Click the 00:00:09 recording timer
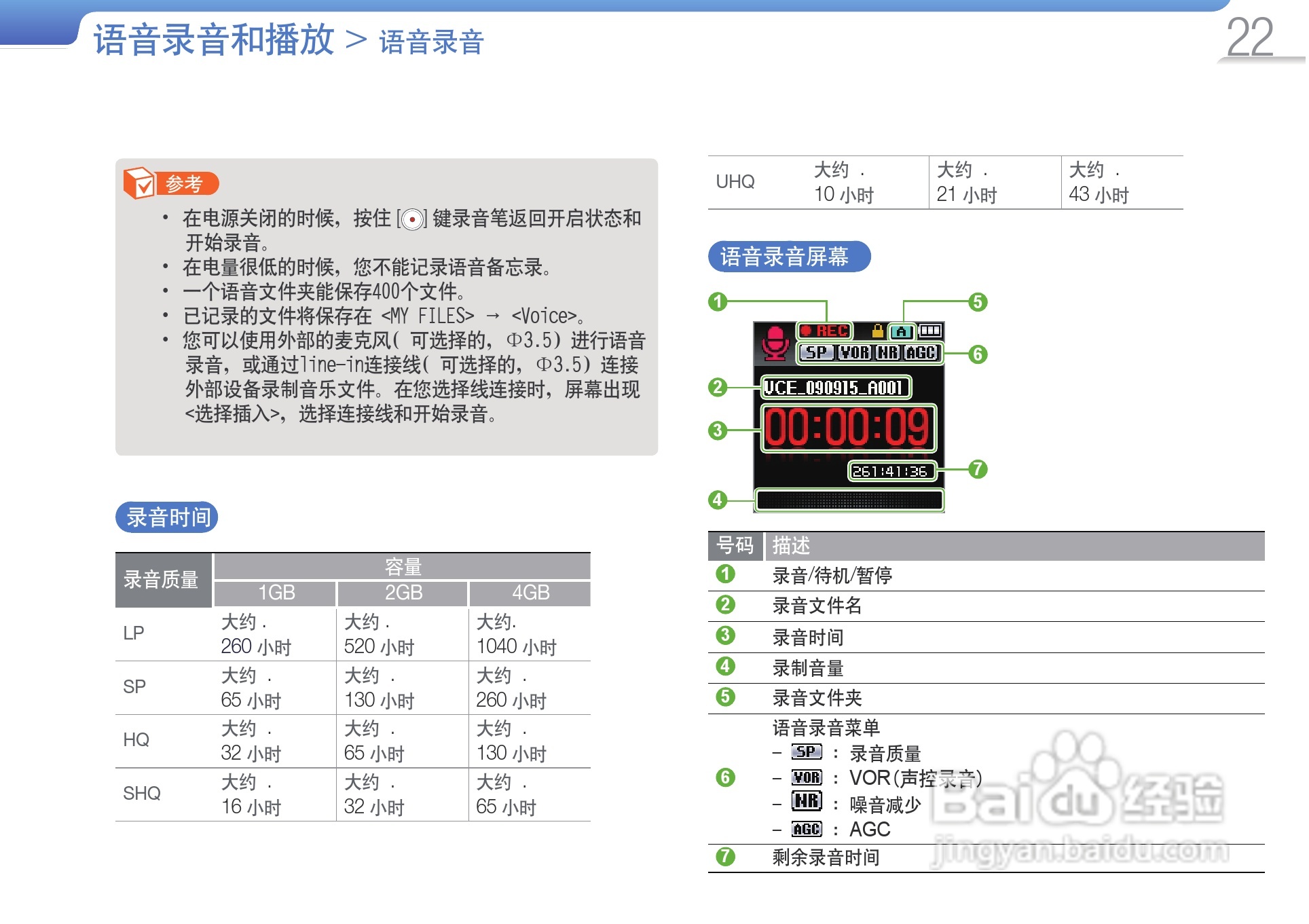Image resolution: width=1309 pixels, height=924 pixels. tap(847, 428)
